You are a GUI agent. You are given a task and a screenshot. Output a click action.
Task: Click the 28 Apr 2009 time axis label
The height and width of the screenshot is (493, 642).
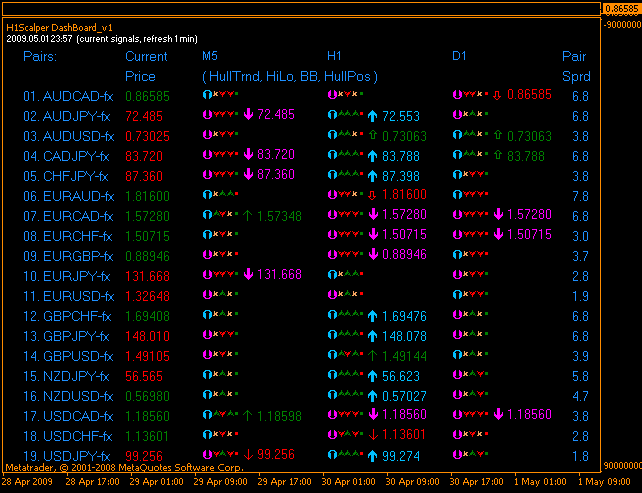coord(27,482)
